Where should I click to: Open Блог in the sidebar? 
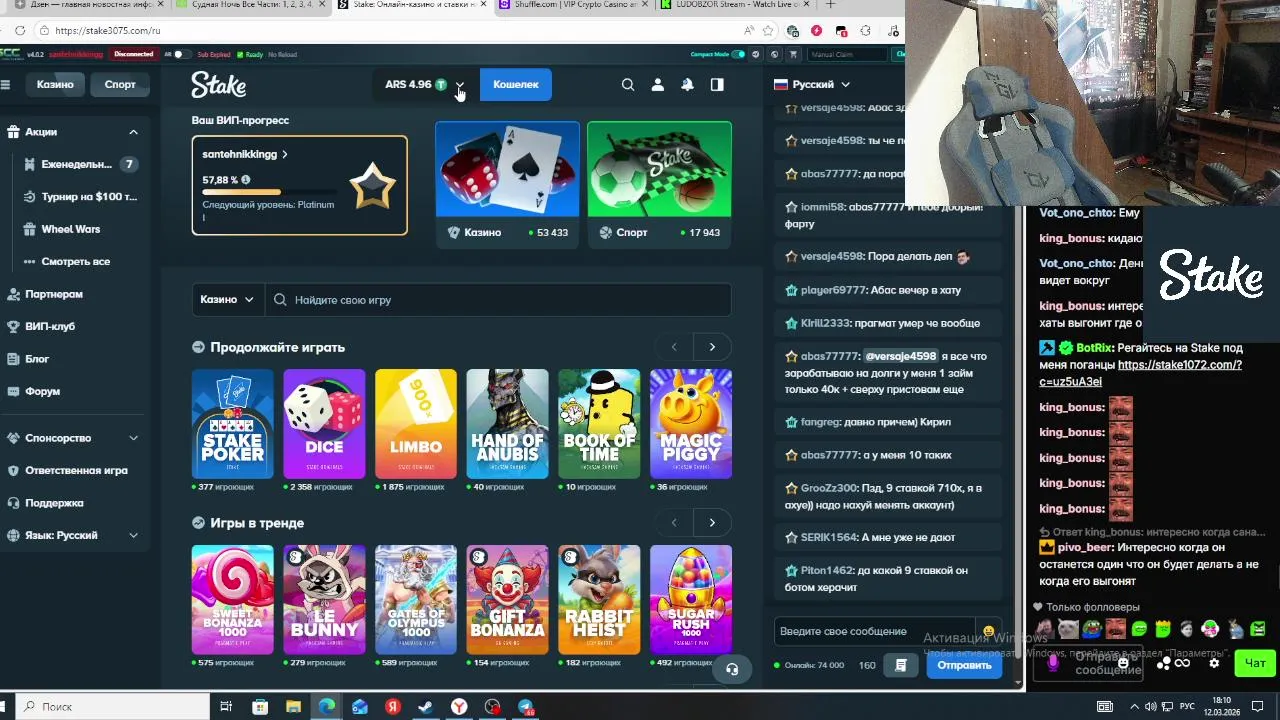[37, 359]
